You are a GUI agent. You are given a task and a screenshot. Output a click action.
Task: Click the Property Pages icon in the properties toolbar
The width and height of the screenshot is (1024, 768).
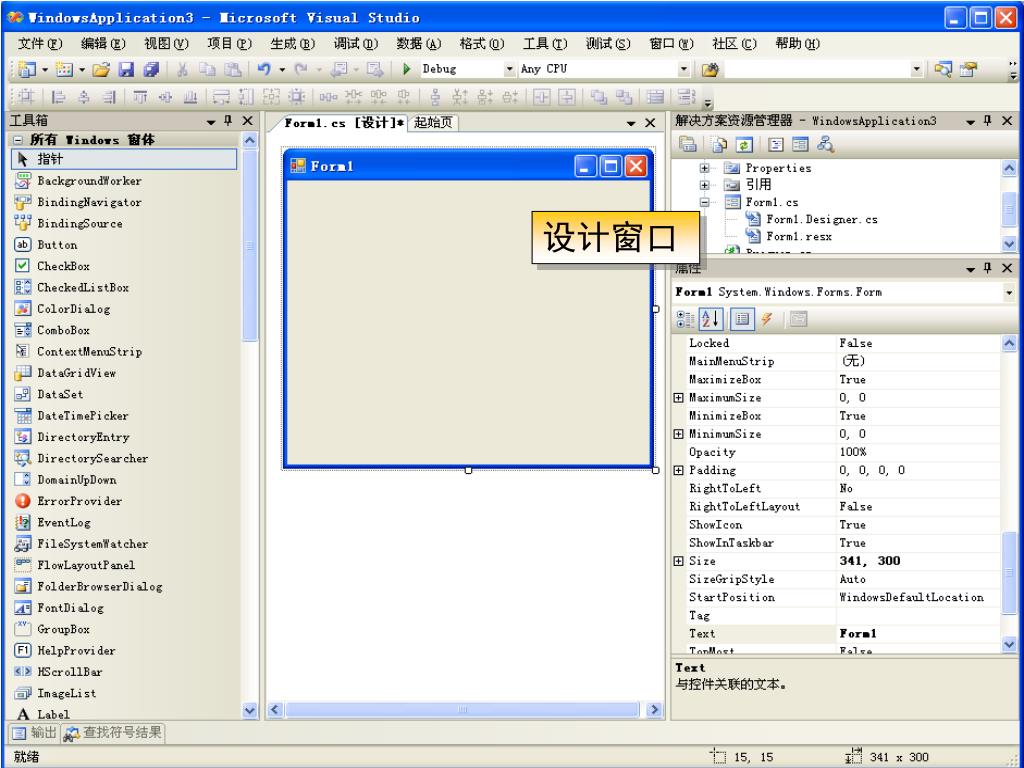798,319
